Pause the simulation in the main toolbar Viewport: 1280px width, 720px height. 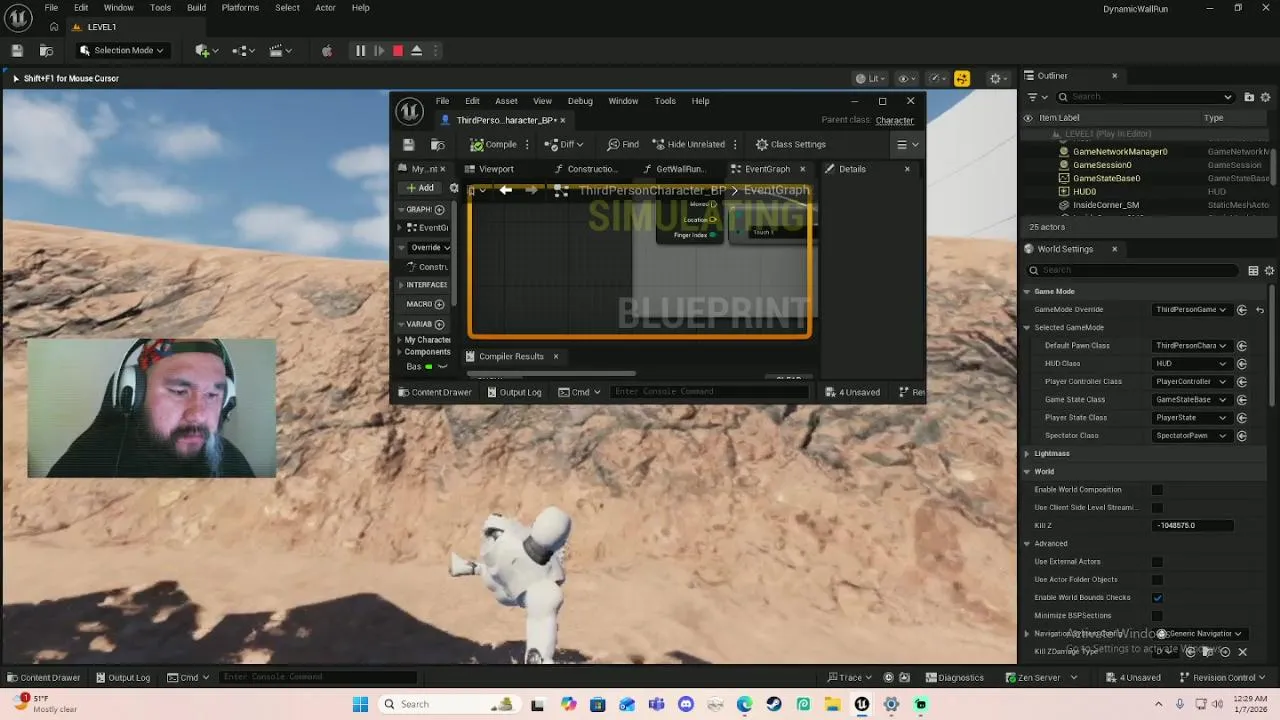360,50
